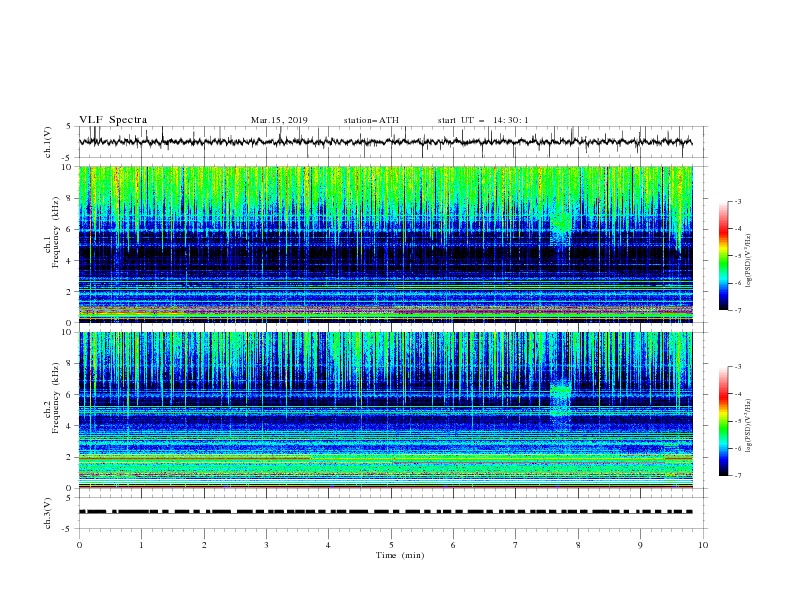Image resolution: width=792 pixels, height=612 pixels.
Task: Click time axis tick label "1"
Action: [x=141, y=545]
